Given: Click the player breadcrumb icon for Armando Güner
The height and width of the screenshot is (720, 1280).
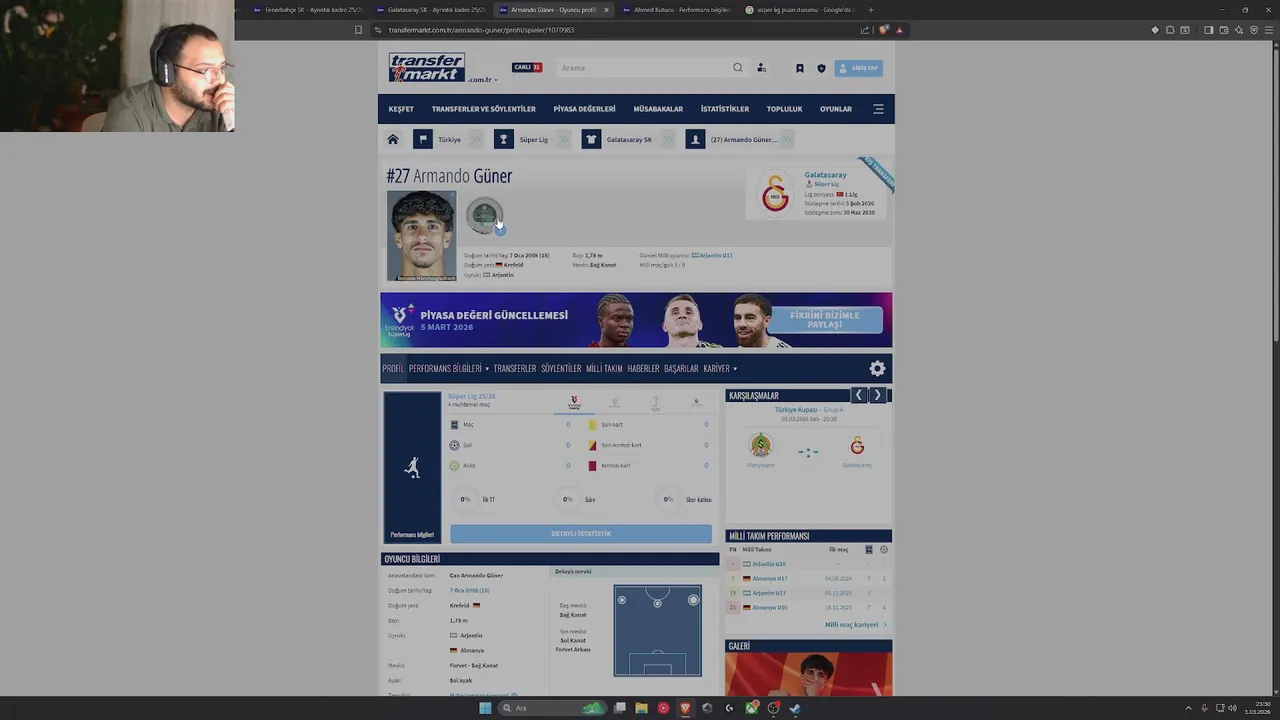Looking at the screenshot, I should [695, 139].
